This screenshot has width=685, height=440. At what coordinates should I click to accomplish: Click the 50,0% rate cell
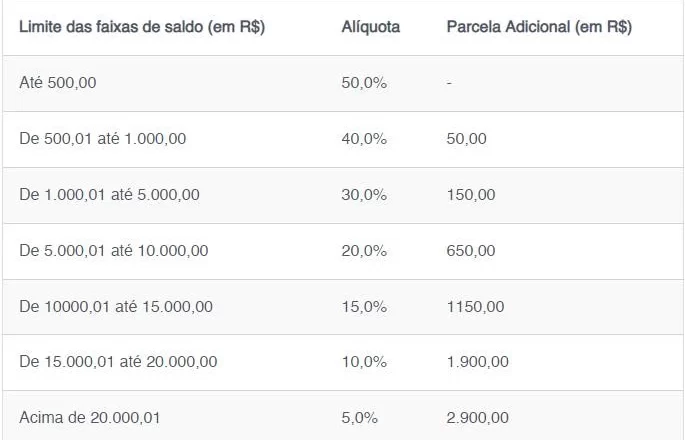tap(364, 83)
